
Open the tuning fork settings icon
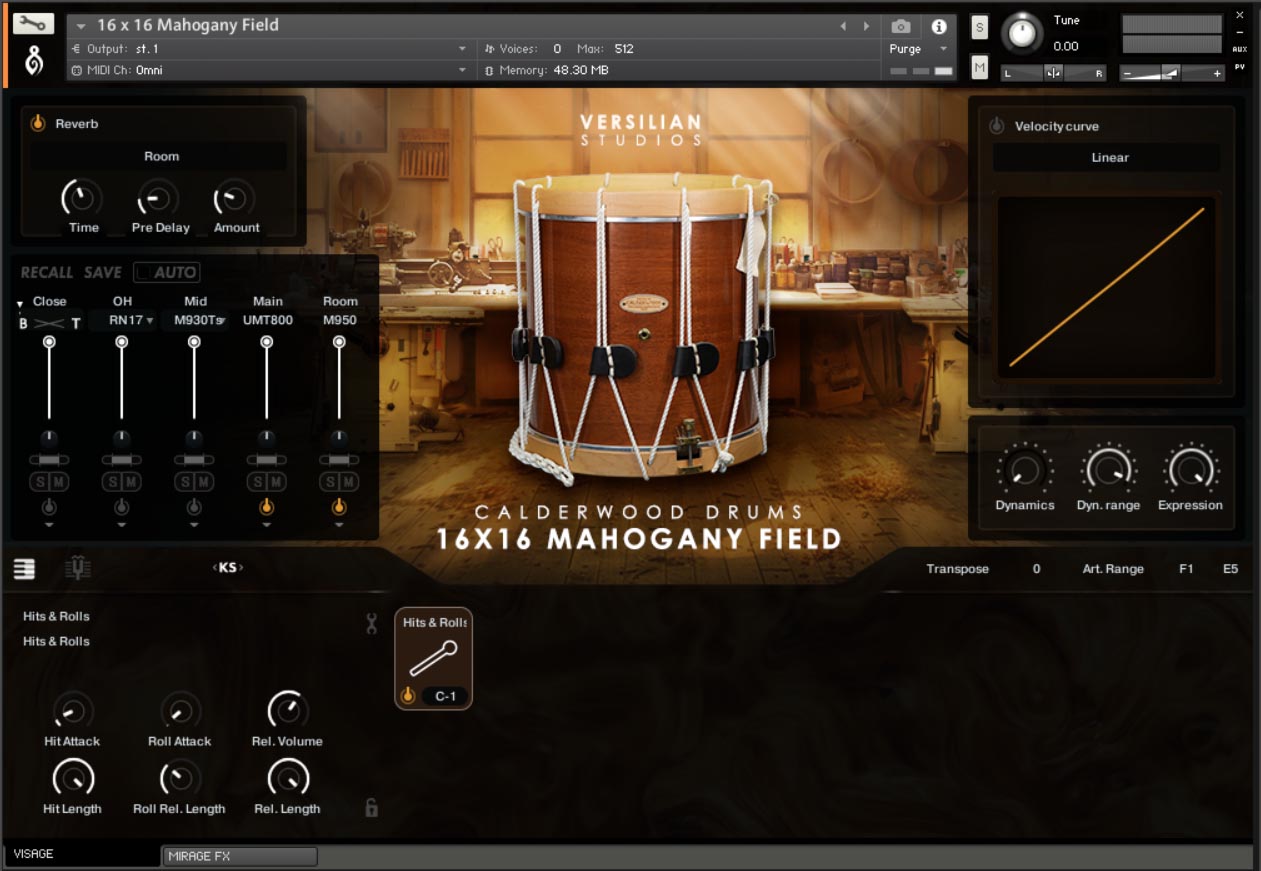tap(77, 569)
